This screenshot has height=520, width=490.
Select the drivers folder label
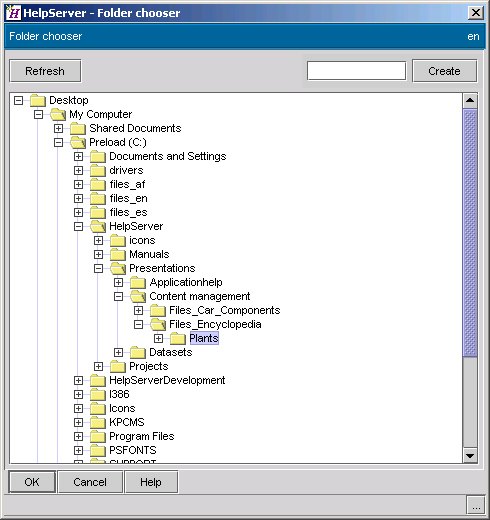[x=126, y=170]
